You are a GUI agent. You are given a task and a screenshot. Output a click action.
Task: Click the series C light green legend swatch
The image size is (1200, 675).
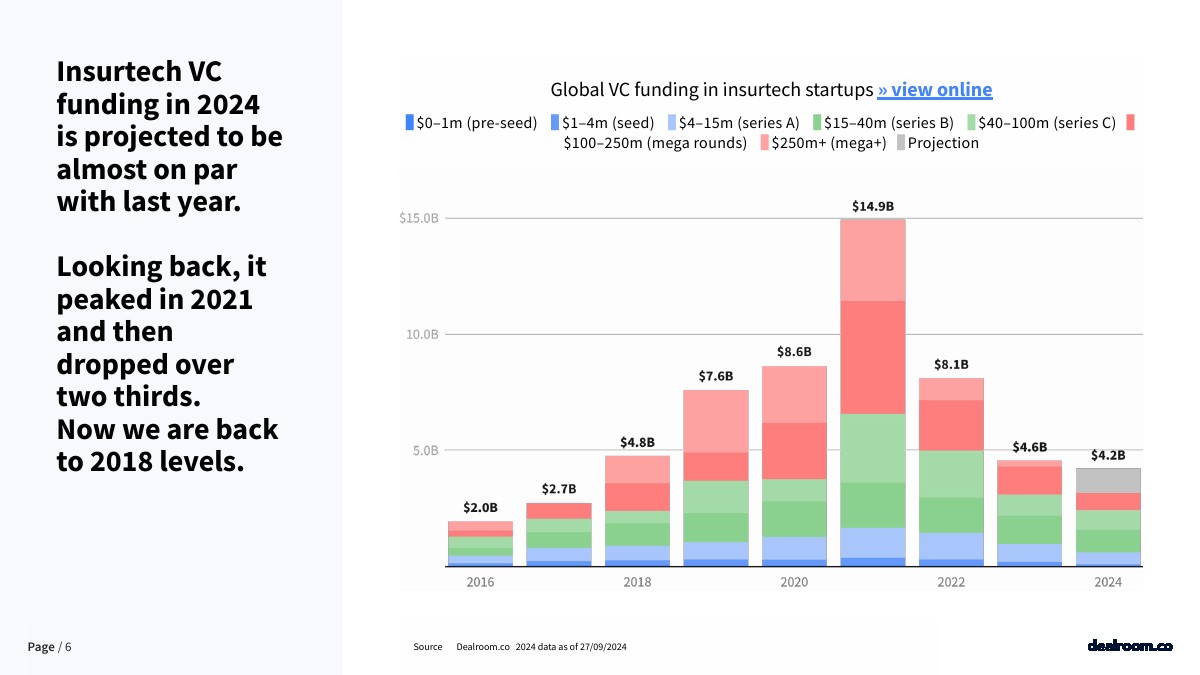tap(970, 123)
